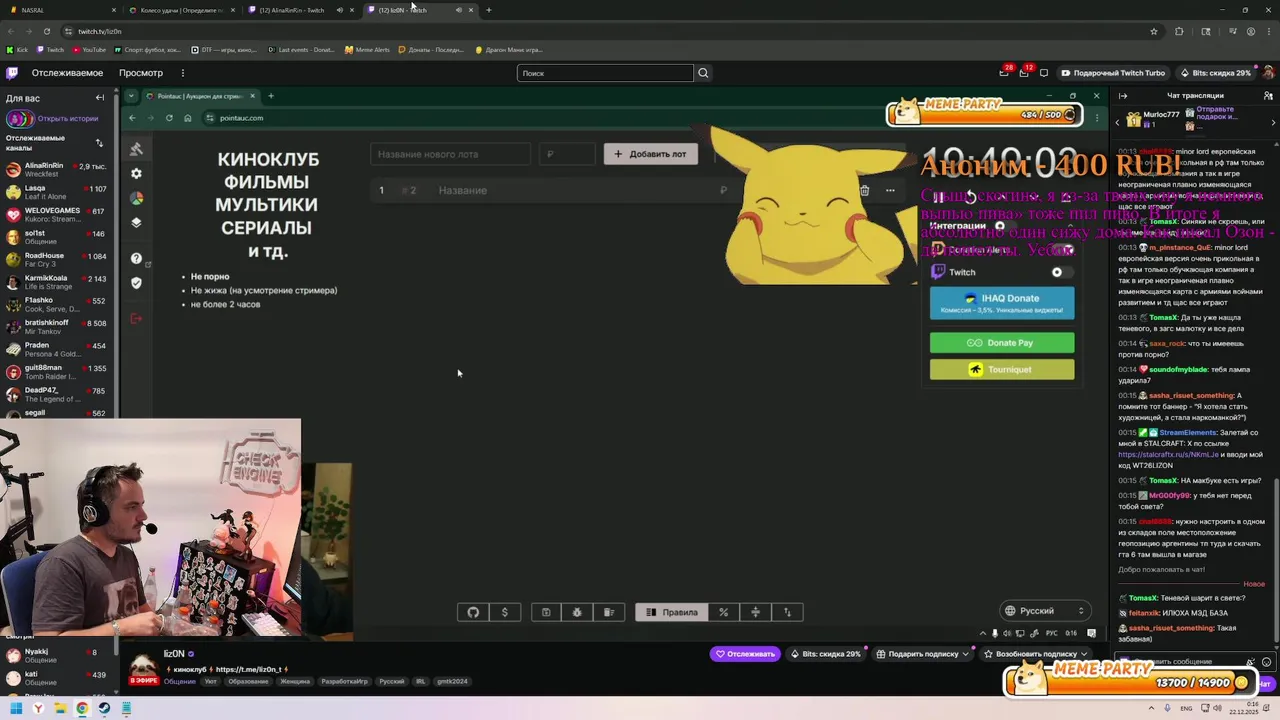The image size is (1280, 720).
Task: Open the stalcraftx.ru link in chat
Action: click(x=1168, y=454)
